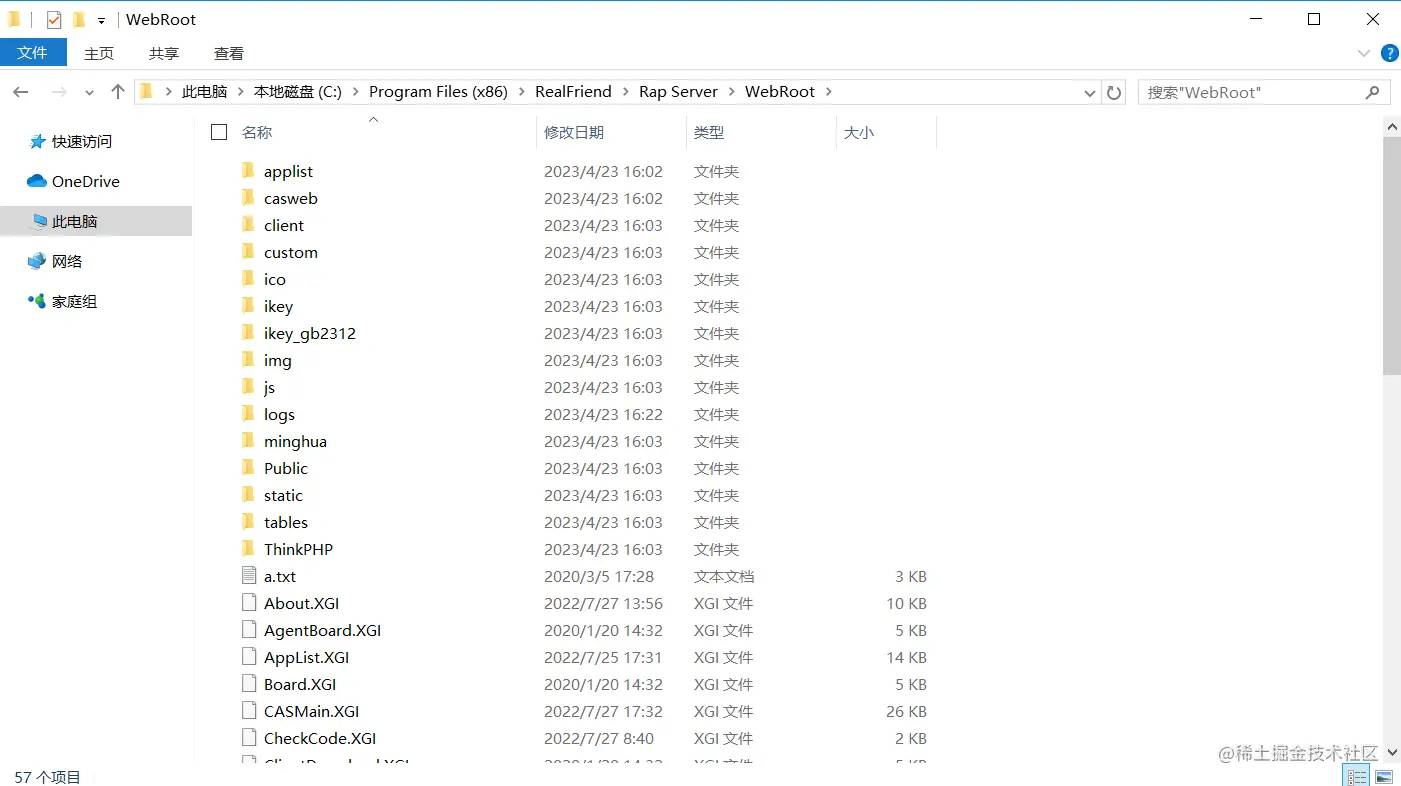1401x786 pixels.
Task: Click RealFriend in the address breadcrumb
Action: point(573,92)
